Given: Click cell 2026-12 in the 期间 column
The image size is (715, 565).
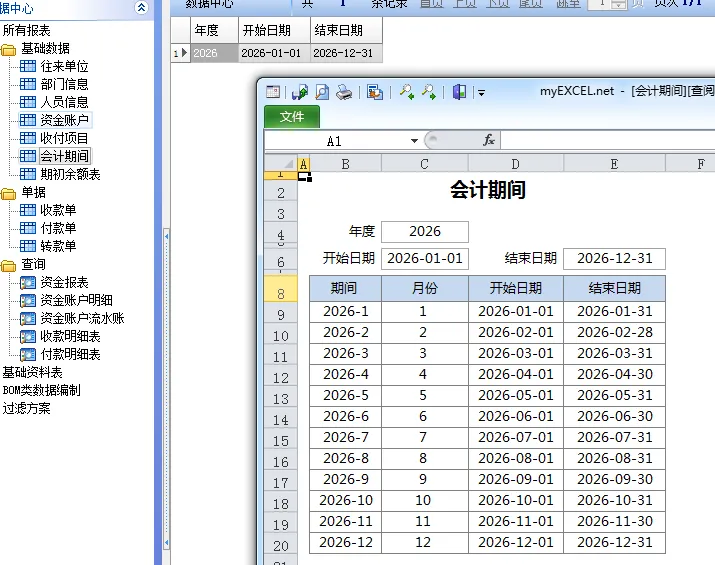Looking at the screenshot, I should pyautogui.click(x=345, y=542).
